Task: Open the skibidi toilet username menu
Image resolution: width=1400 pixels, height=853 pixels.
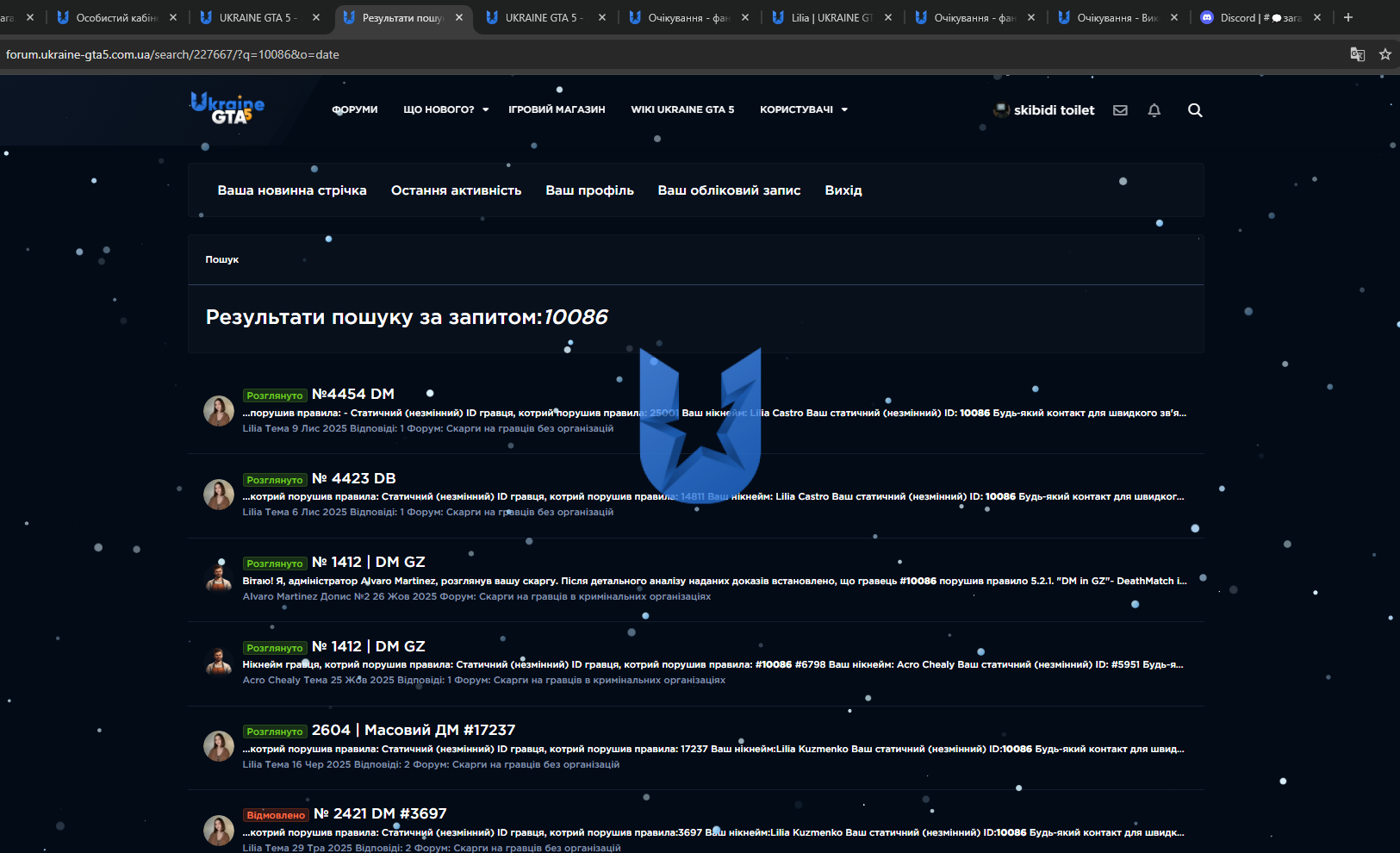Action: [1054, 110]
